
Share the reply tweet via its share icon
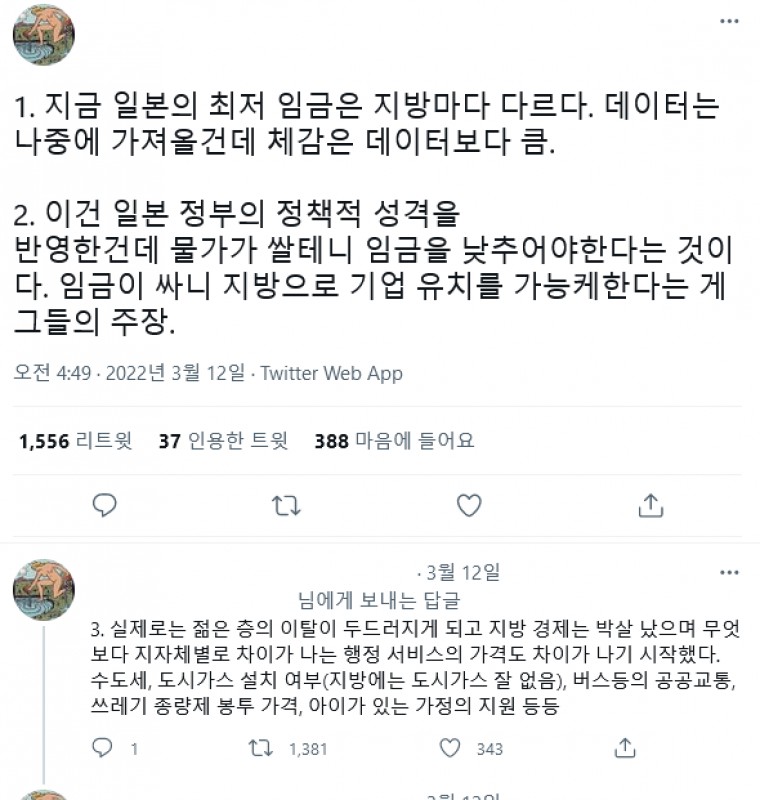(x=626, y=748)
